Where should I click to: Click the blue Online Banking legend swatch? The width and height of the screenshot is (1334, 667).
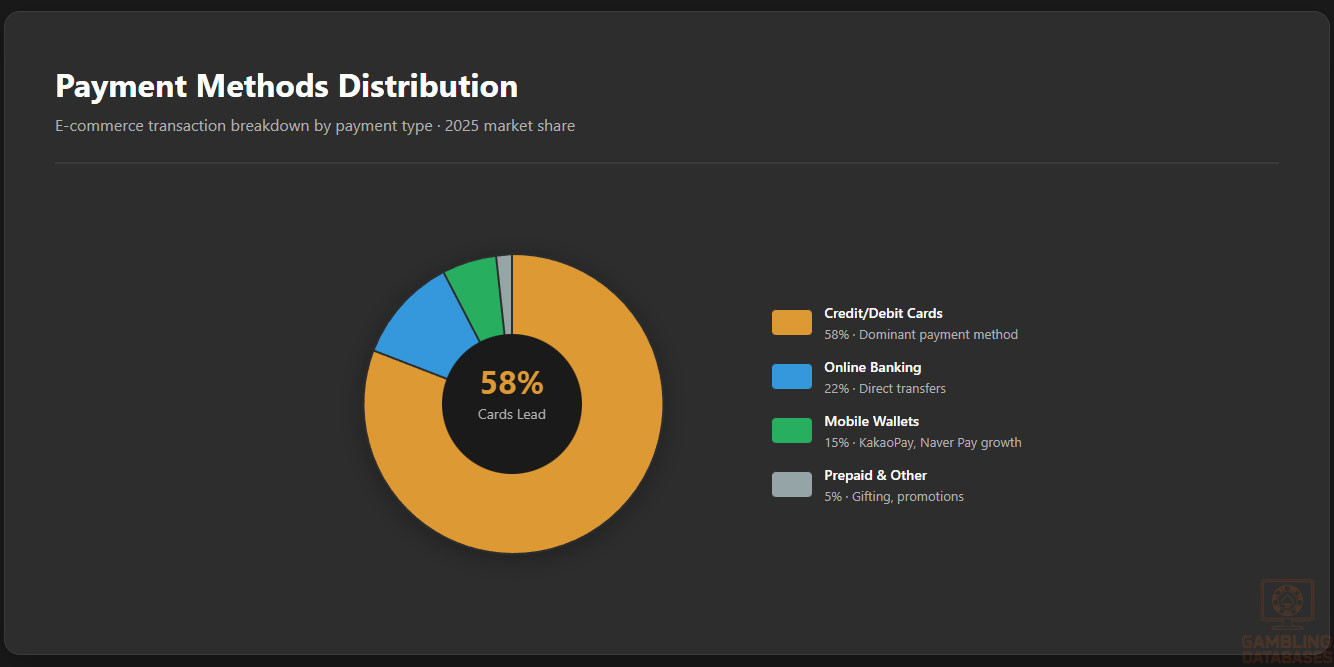(x=791, y=377)
